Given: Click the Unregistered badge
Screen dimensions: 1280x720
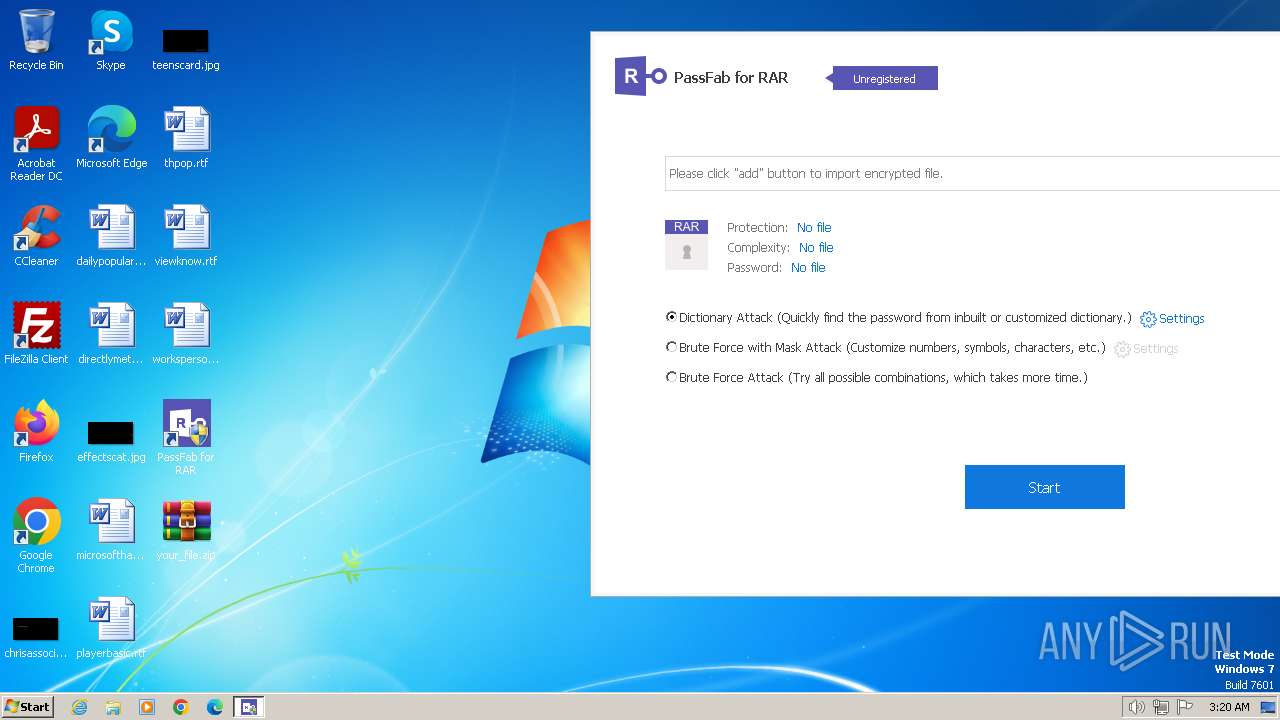Looking at the screenshot, I should pos(884,78).
